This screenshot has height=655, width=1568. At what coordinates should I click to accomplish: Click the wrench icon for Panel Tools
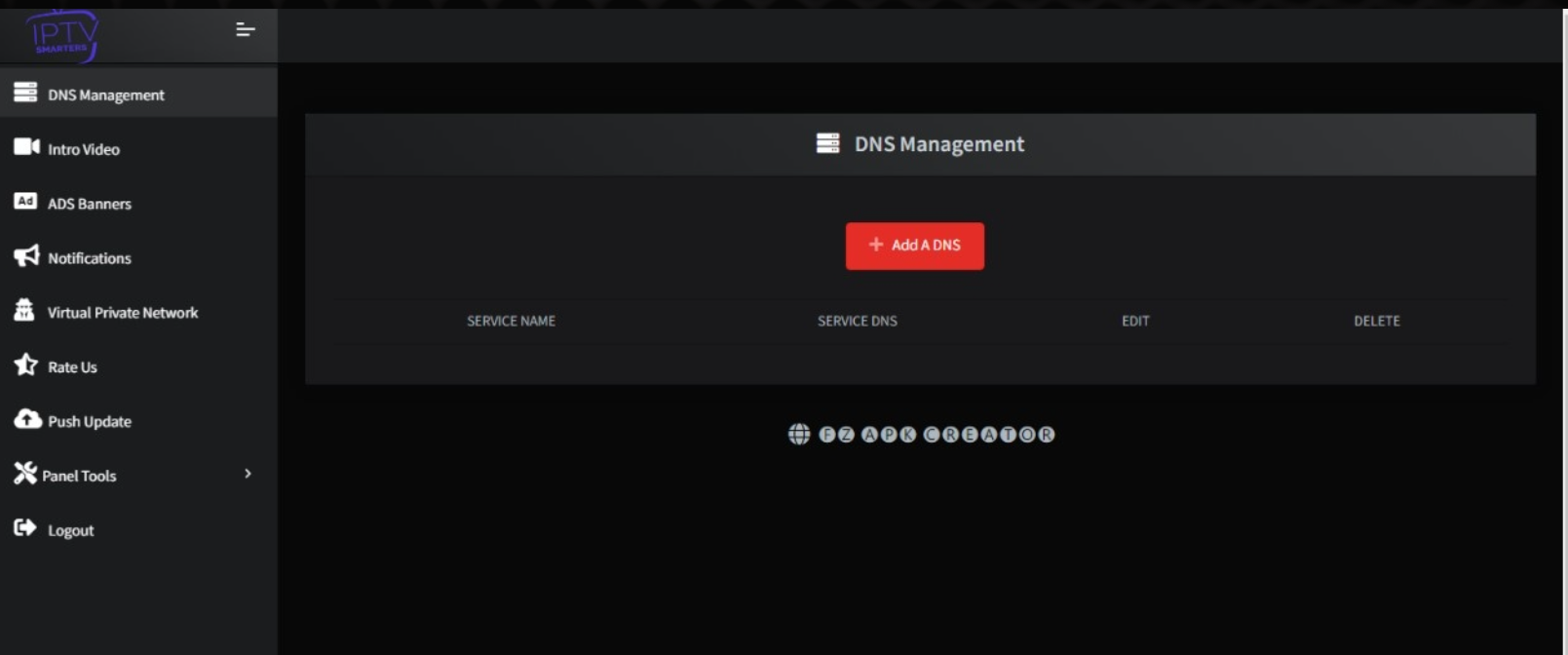[x=24, y=474]
